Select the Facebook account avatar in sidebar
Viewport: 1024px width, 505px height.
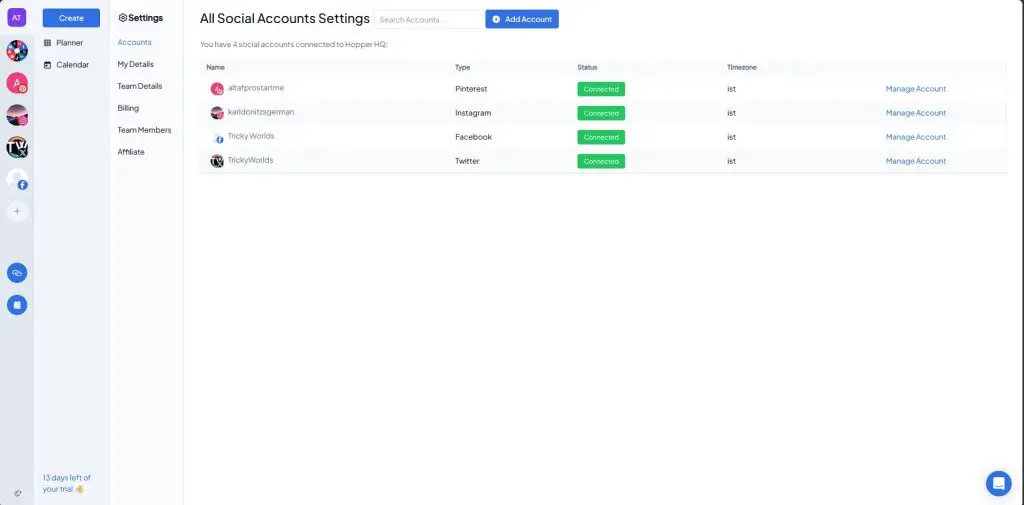[17, 179]
